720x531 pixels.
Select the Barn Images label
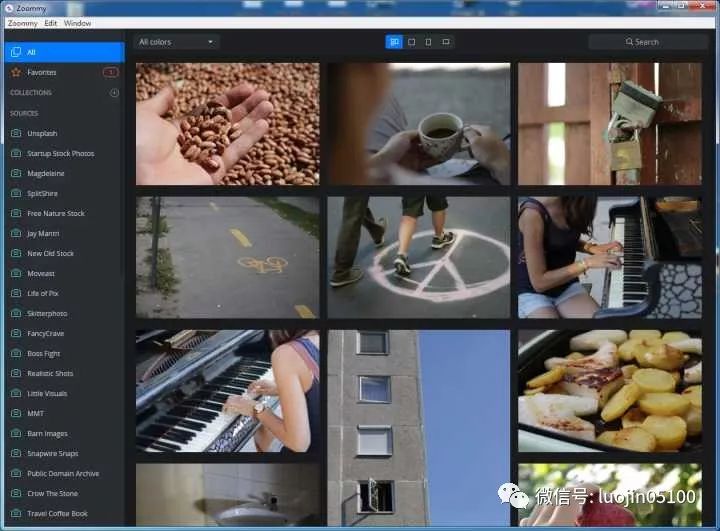47,433
